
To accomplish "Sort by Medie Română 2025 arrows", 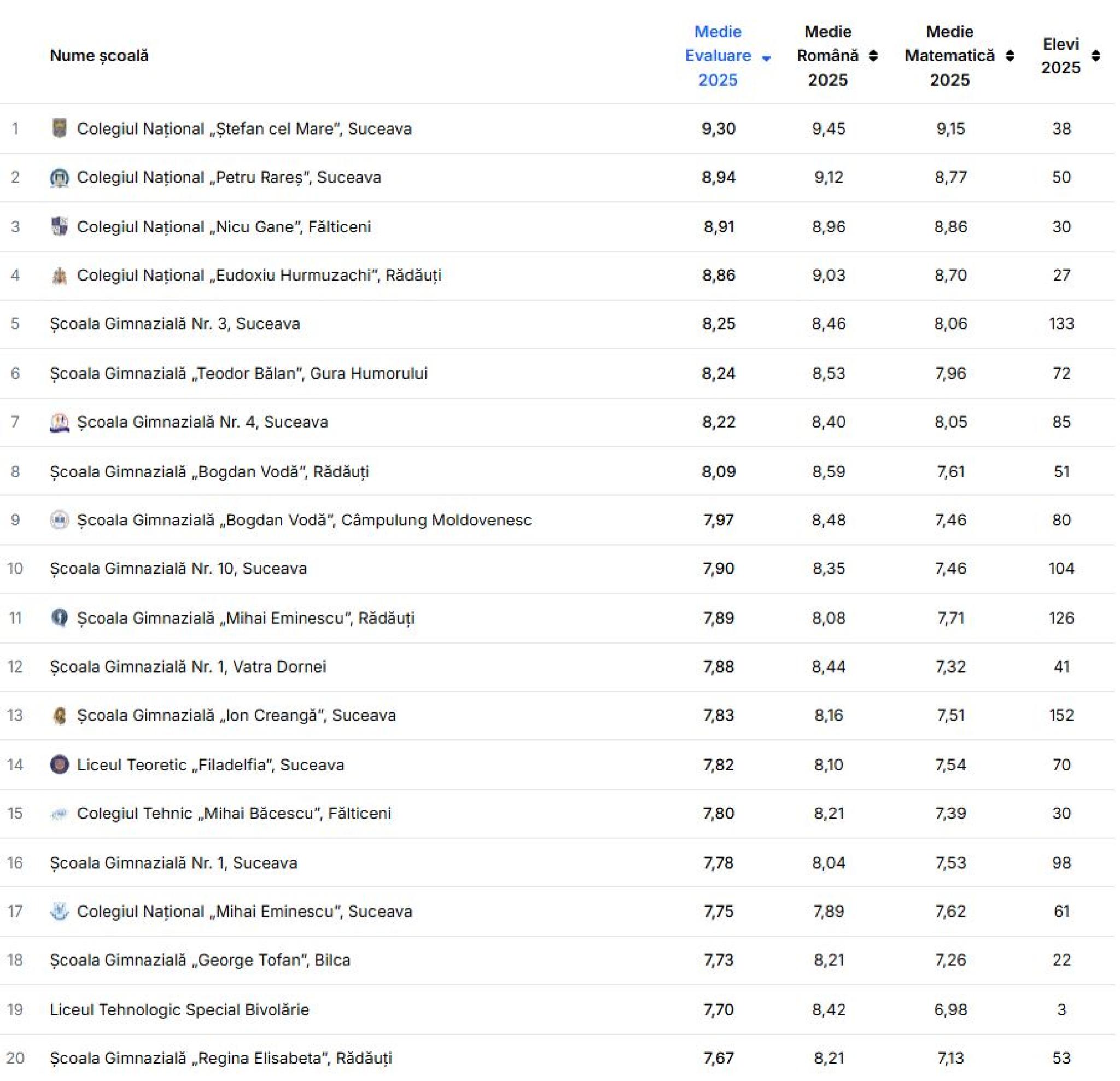I will tap(873, 56).
